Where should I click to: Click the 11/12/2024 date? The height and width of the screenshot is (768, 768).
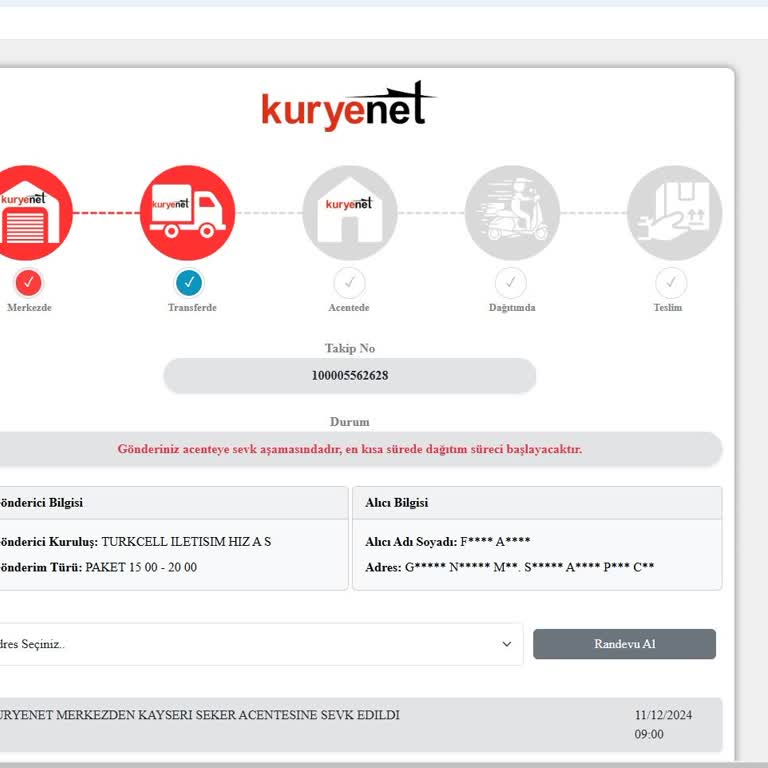pos(663,715)
